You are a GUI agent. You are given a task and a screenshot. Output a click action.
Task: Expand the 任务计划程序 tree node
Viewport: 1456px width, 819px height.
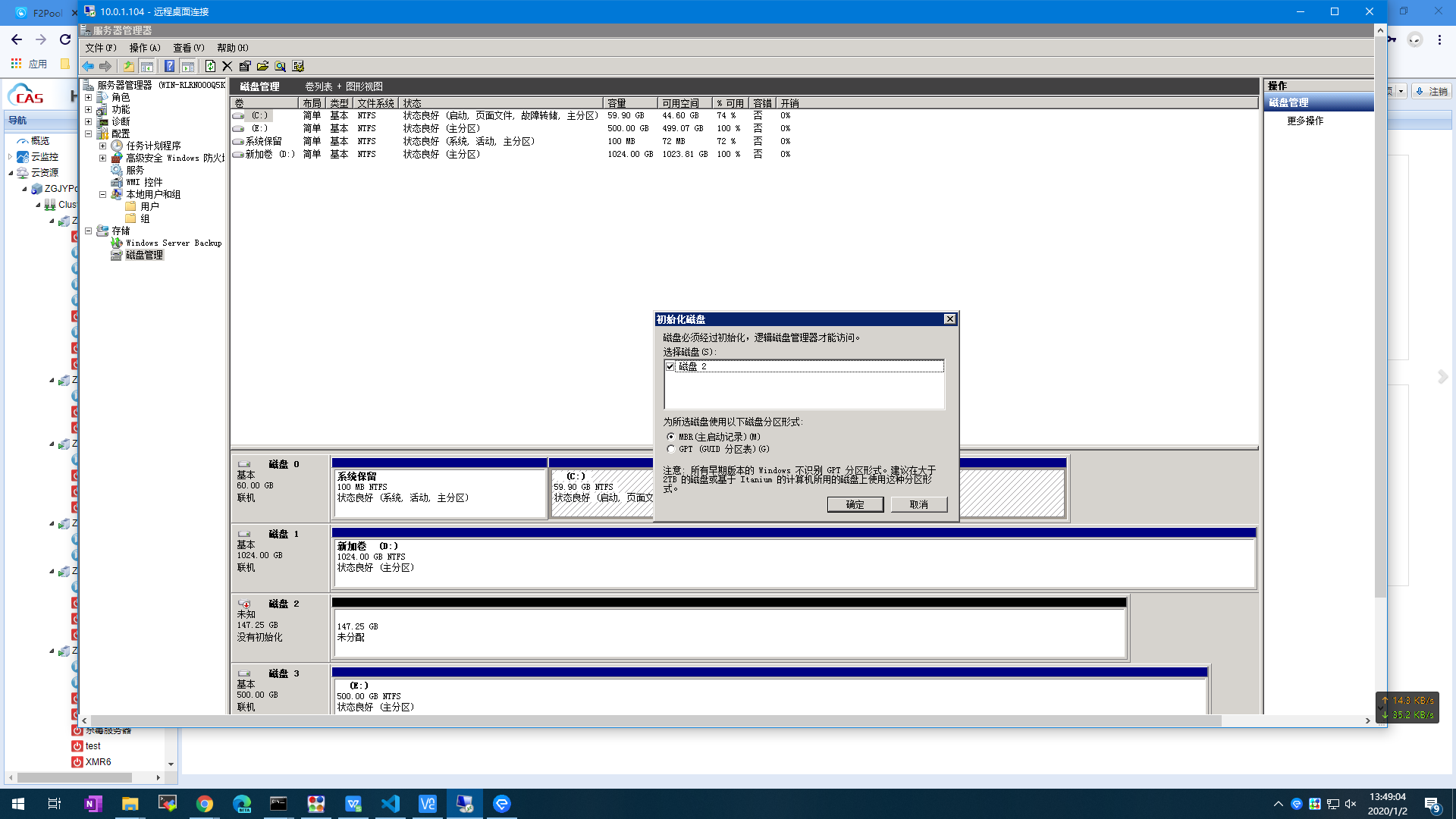click(x=103, y=146)
